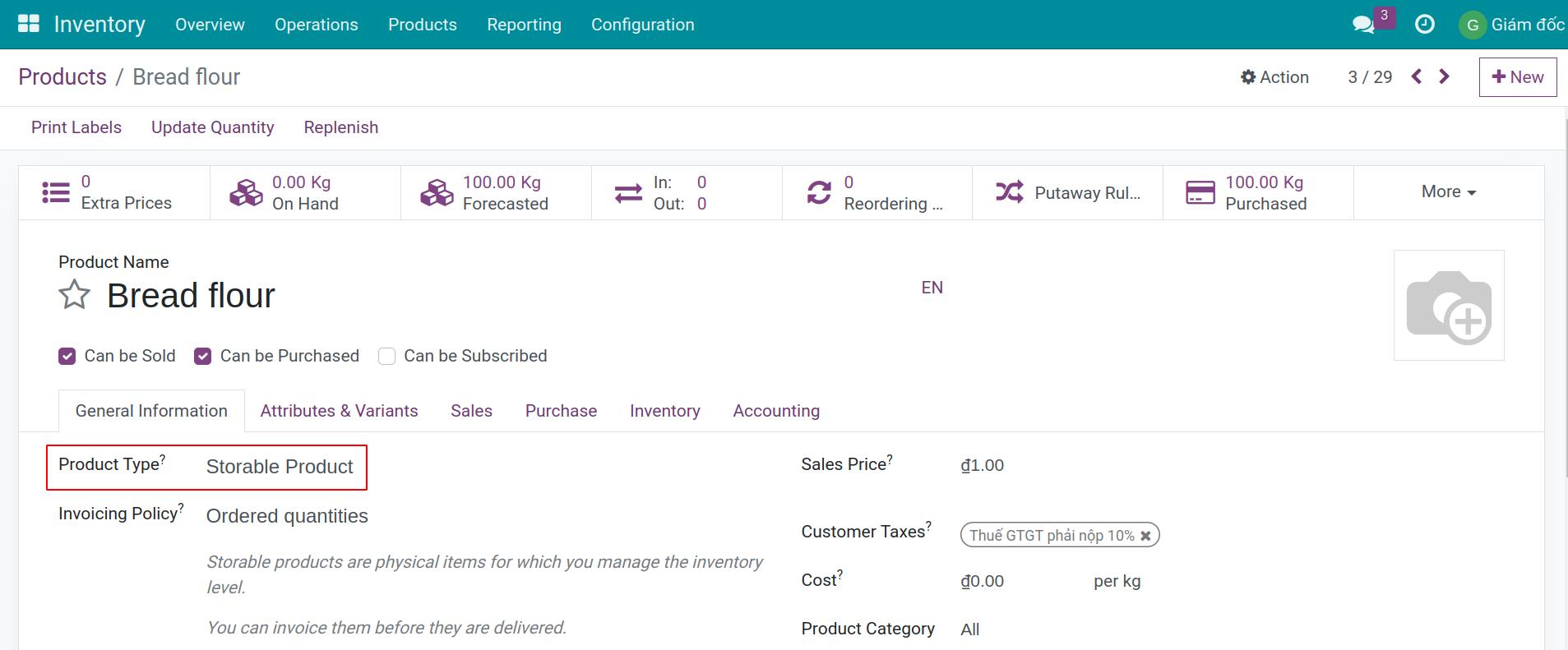The height and width of the screenshot is (650, 1568).
Task: Click the 0.00 Kg On Hand value
Action: coord(301,182)
